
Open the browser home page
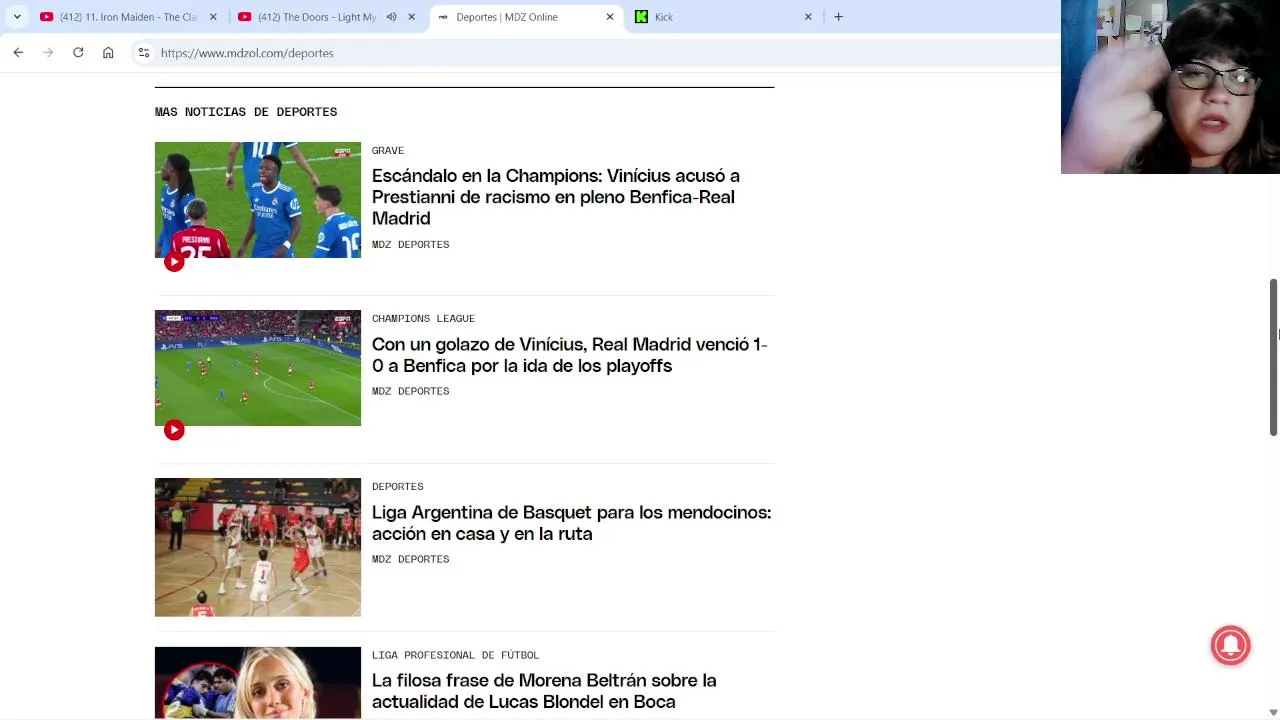coord(108,53)
